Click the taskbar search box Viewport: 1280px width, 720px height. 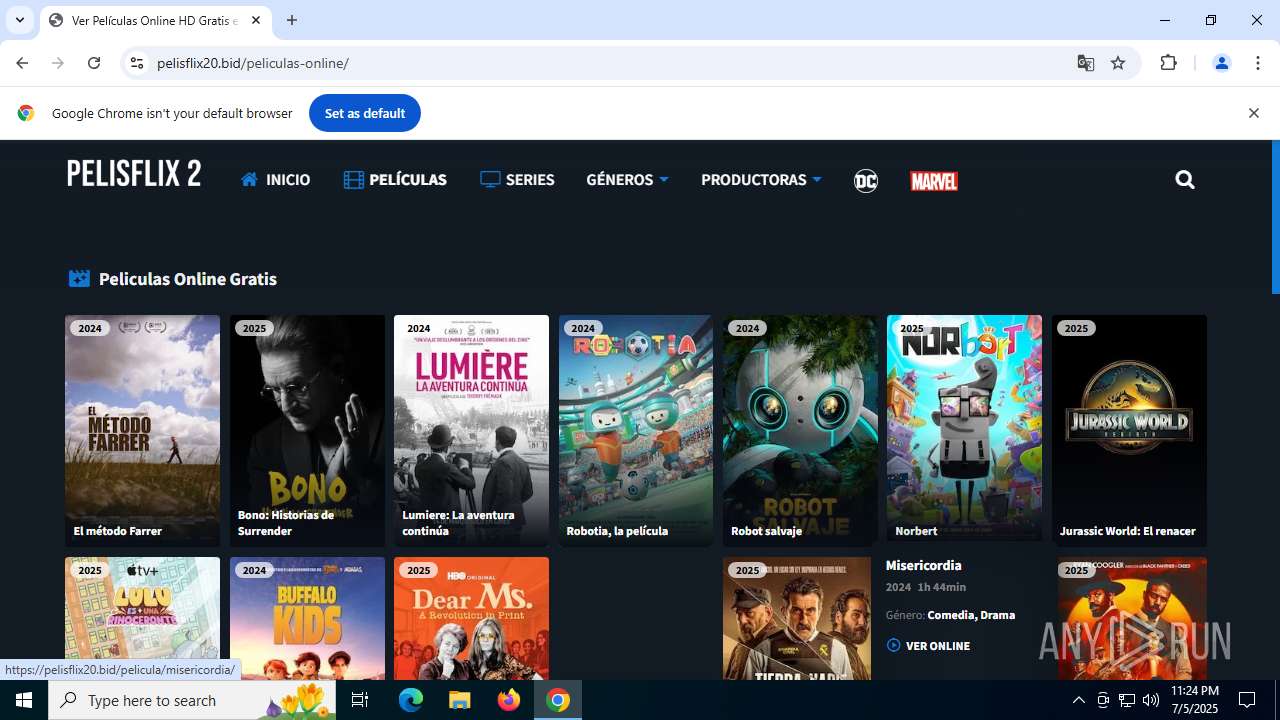193,700
